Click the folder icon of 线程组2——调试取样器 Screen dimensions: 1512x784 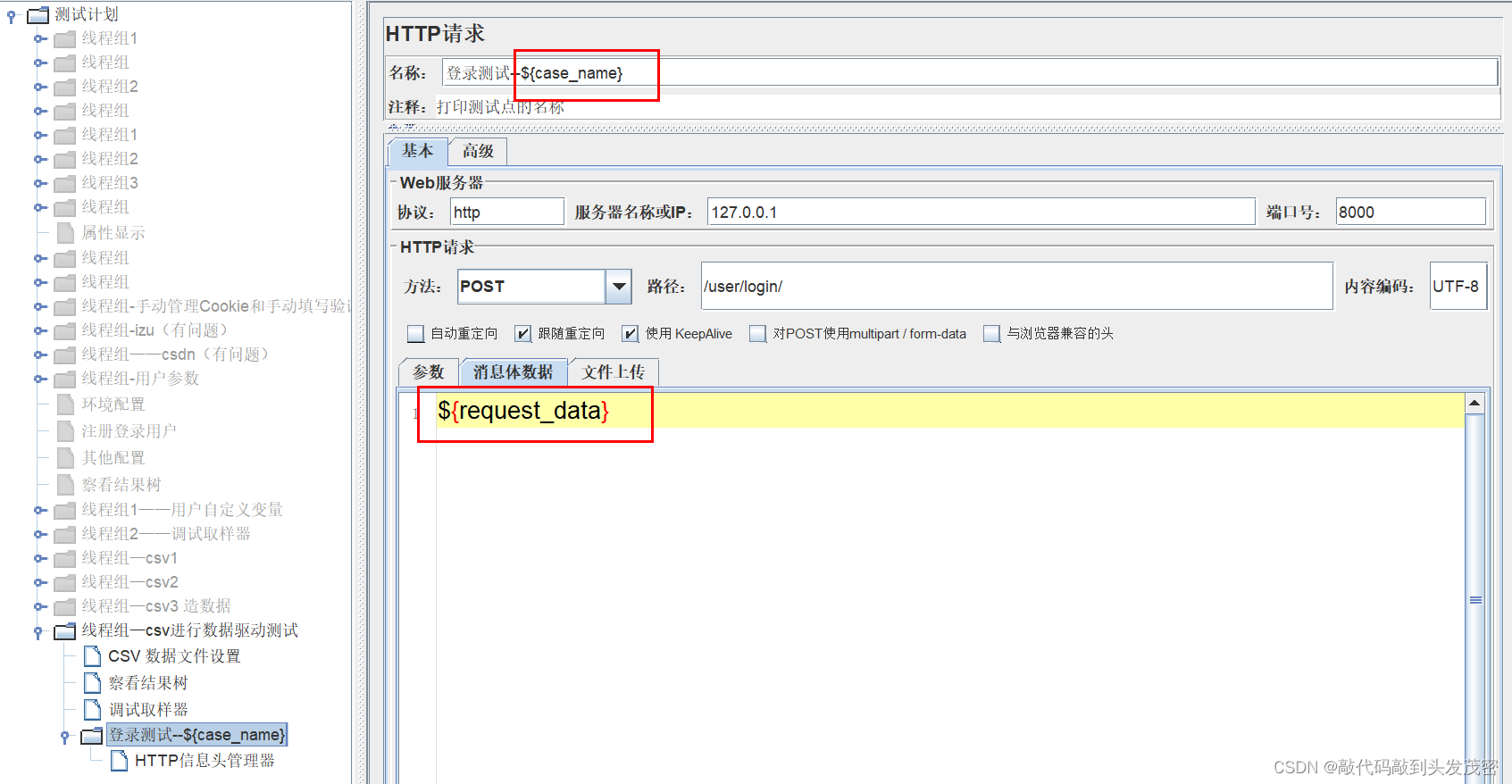pyautogui.click(x=64, y=534)
